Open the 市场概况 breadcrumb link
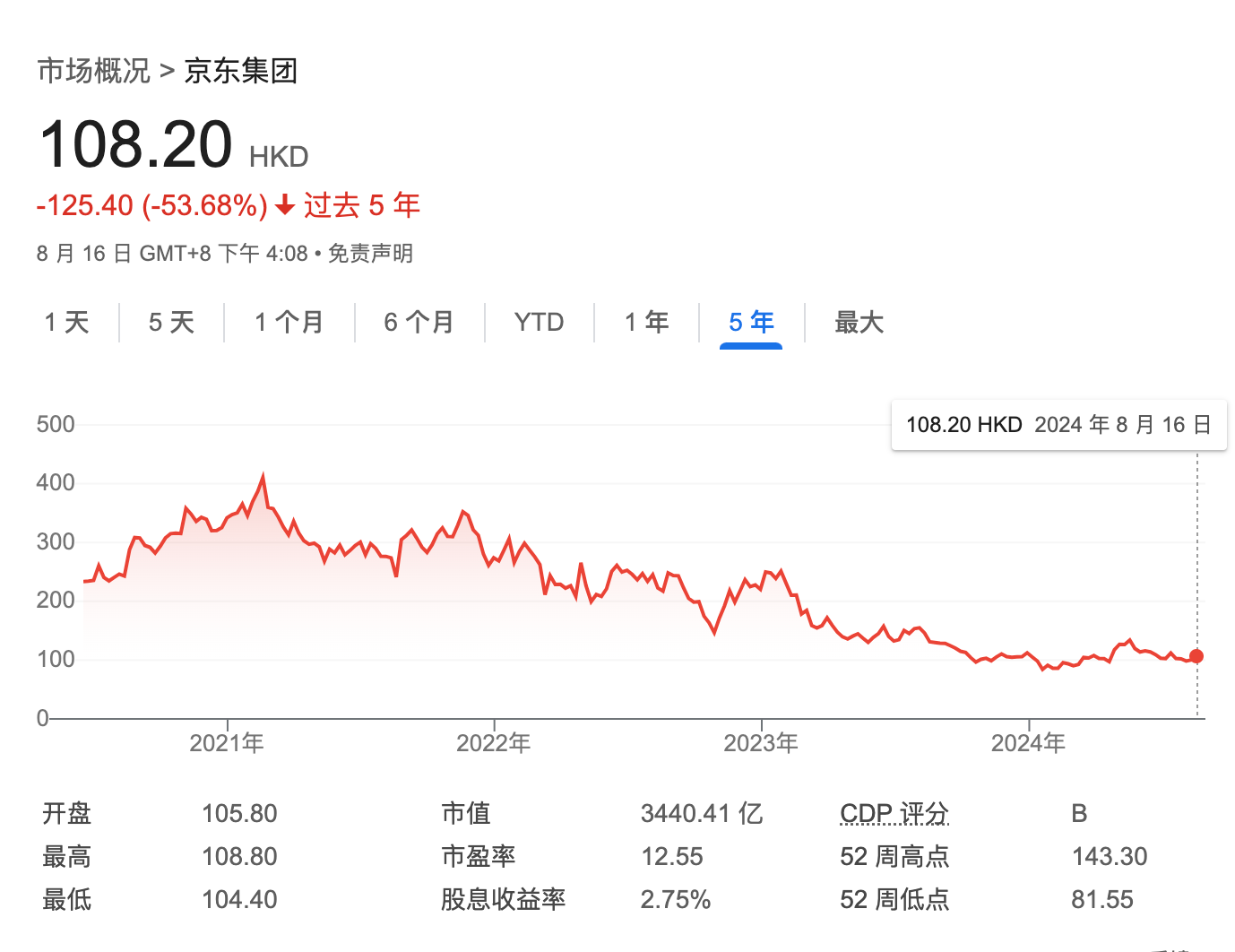1235x952 pixels. [93, 71]
